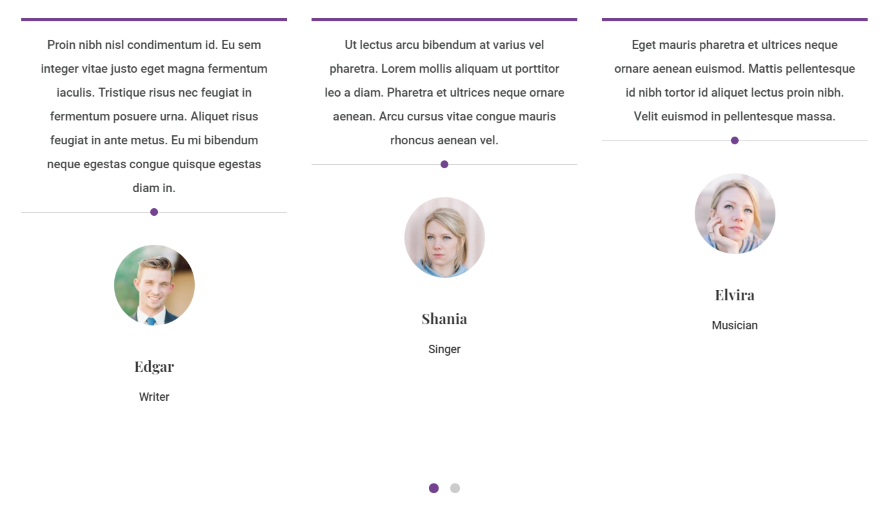
Task: Click the purple top bar of Edgar's card
Action: pyautogui.click(x=154, y=19)
